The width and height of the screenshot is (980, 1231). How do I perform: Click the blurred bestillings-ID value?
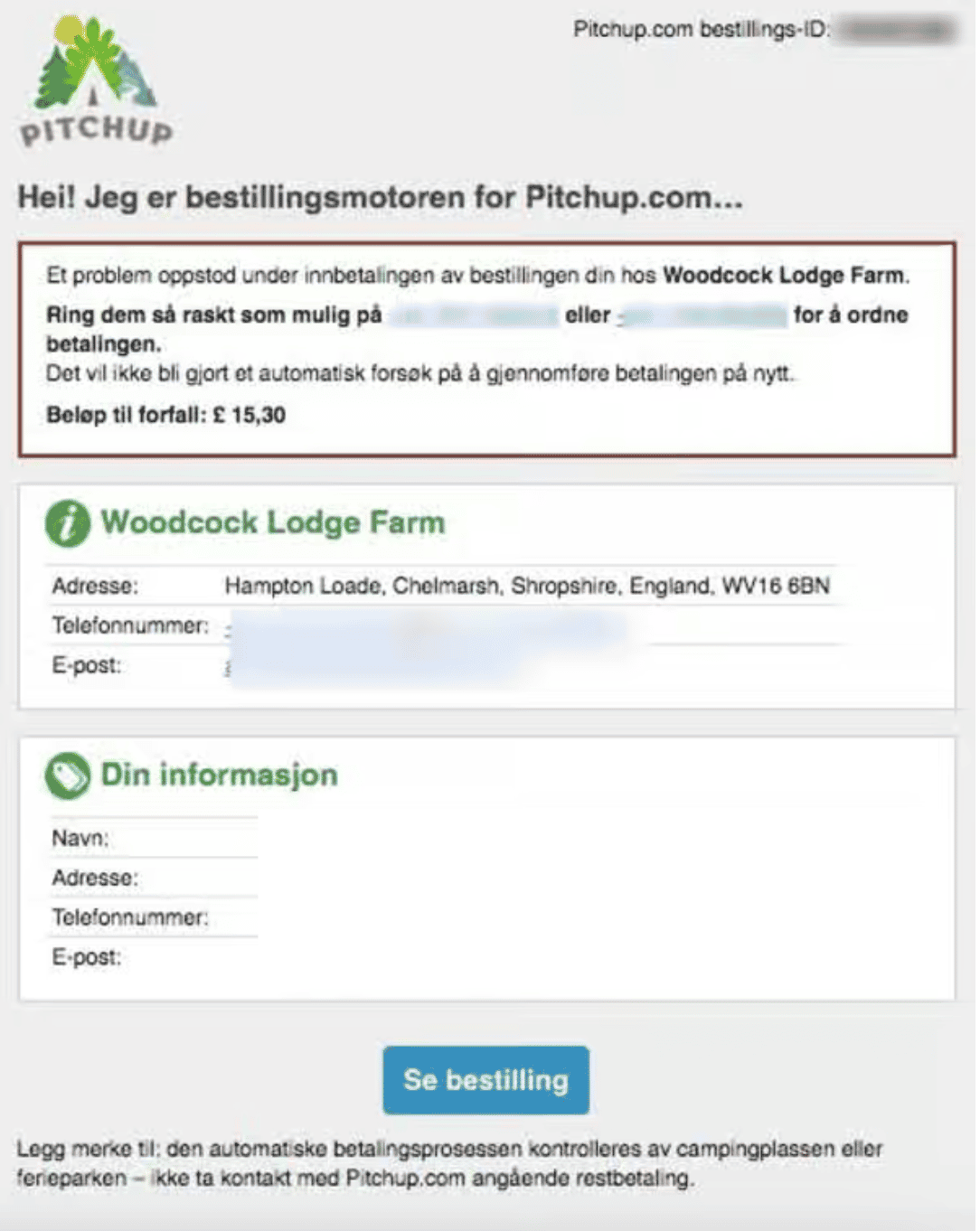tap(893, 30)
